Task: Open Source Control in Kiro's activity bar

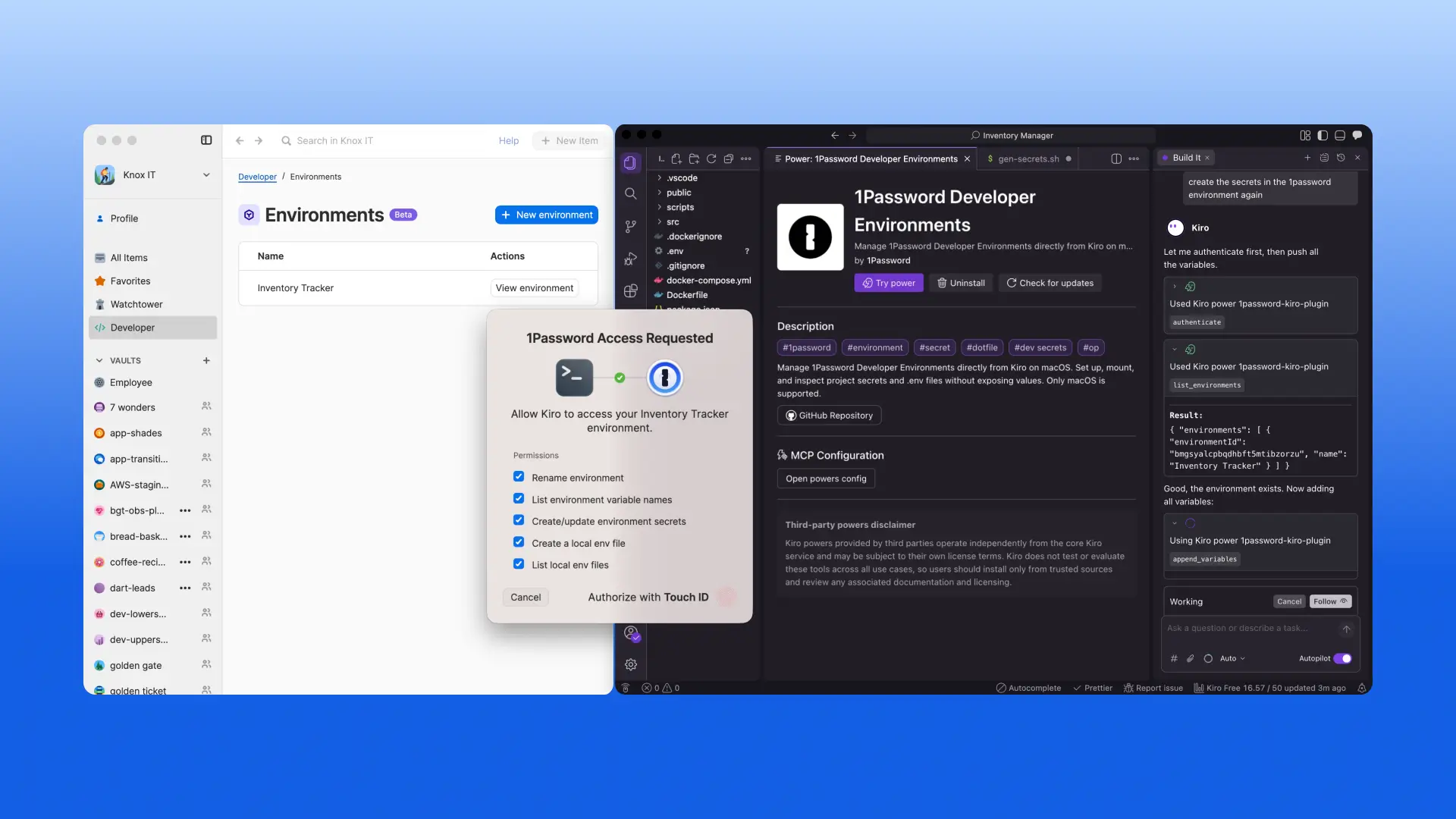Action: coord(630,226)
